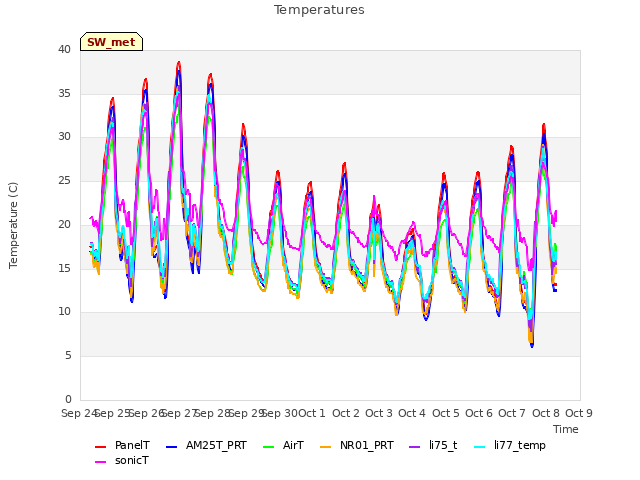Click the magenta sonicT legend swatch

tap(100, 462)
